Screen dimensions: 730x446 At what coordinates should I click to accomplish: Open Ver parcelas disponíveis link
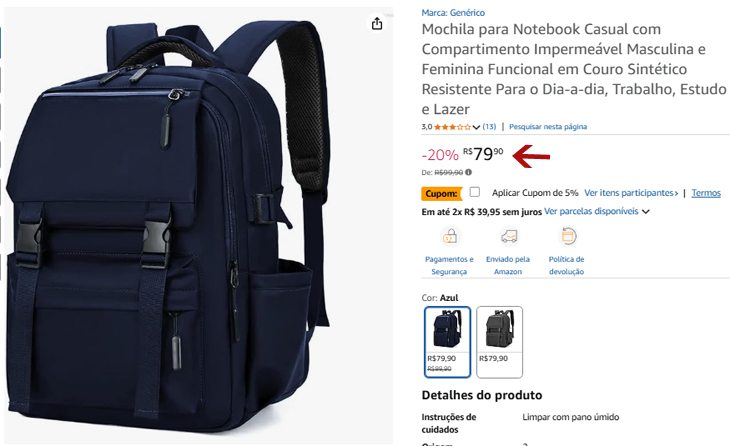(x=591, y=211)
